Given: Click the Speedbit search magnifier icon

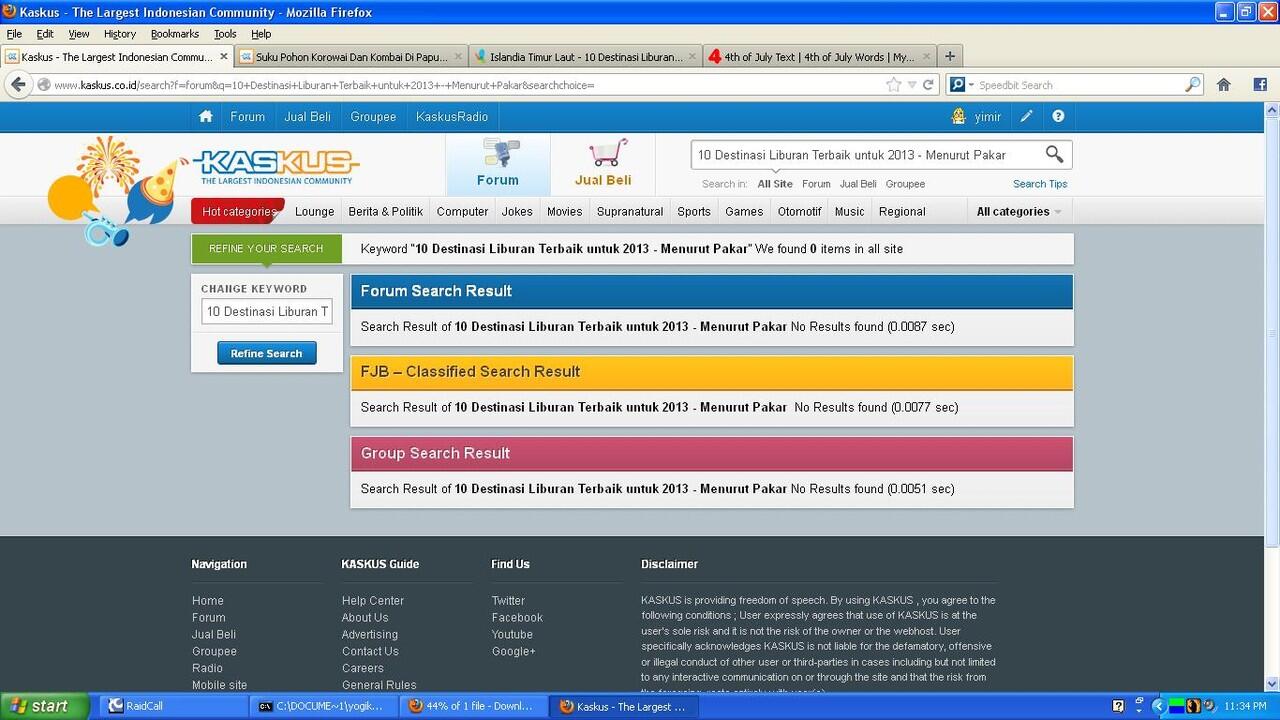Looking at the screenshot, I should (1192, 85).
